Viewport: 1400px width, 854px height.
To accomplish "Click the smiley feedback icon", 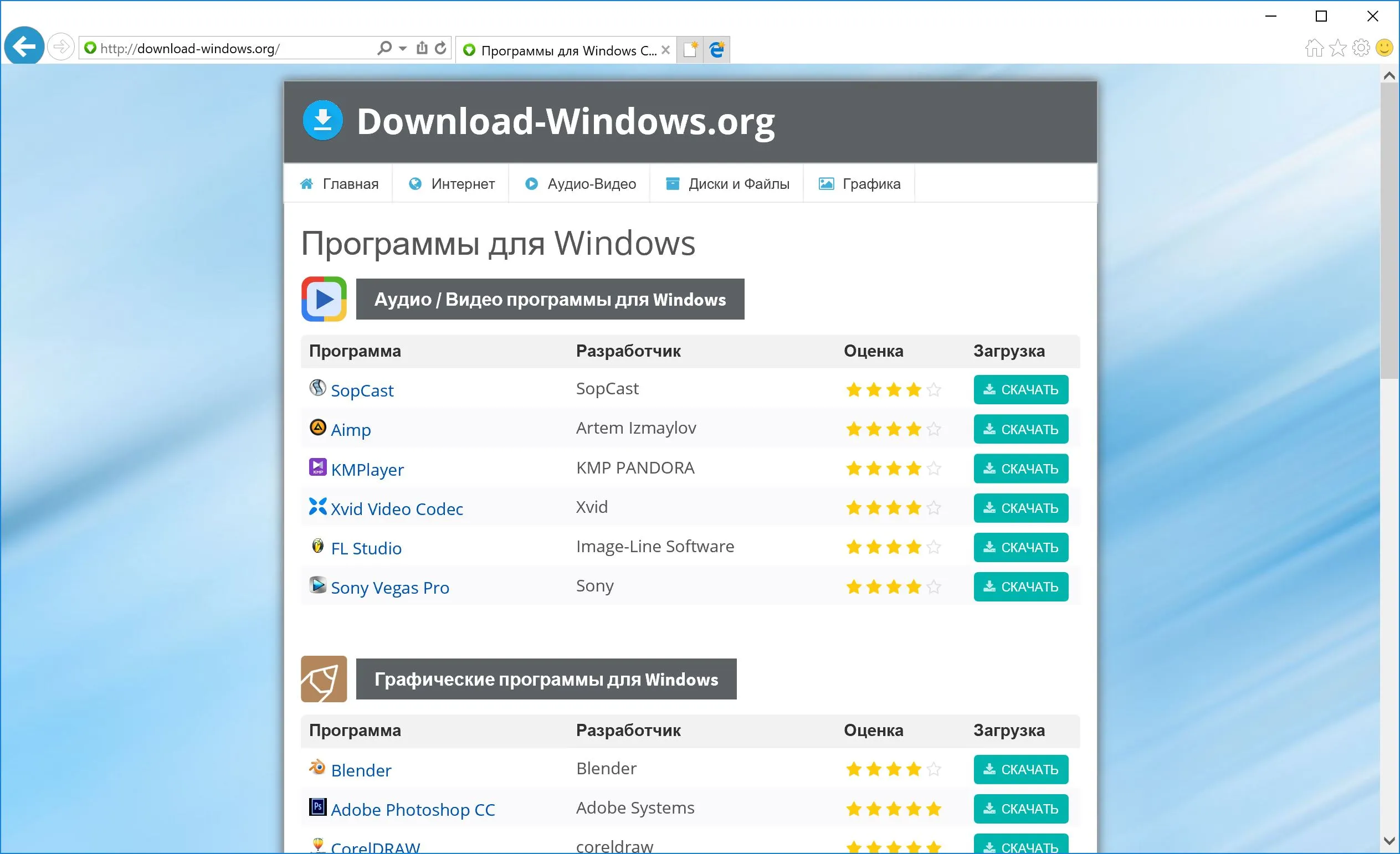I will coord(1384,48).
